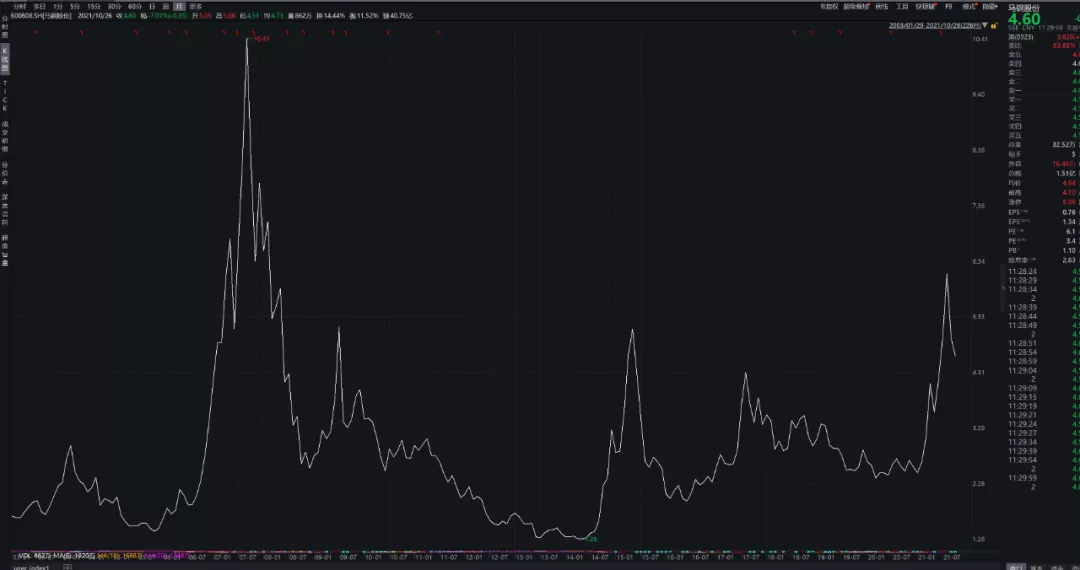Select the 5分 interval
Viewport: 1080px width, 570px height.
point(75,6)
